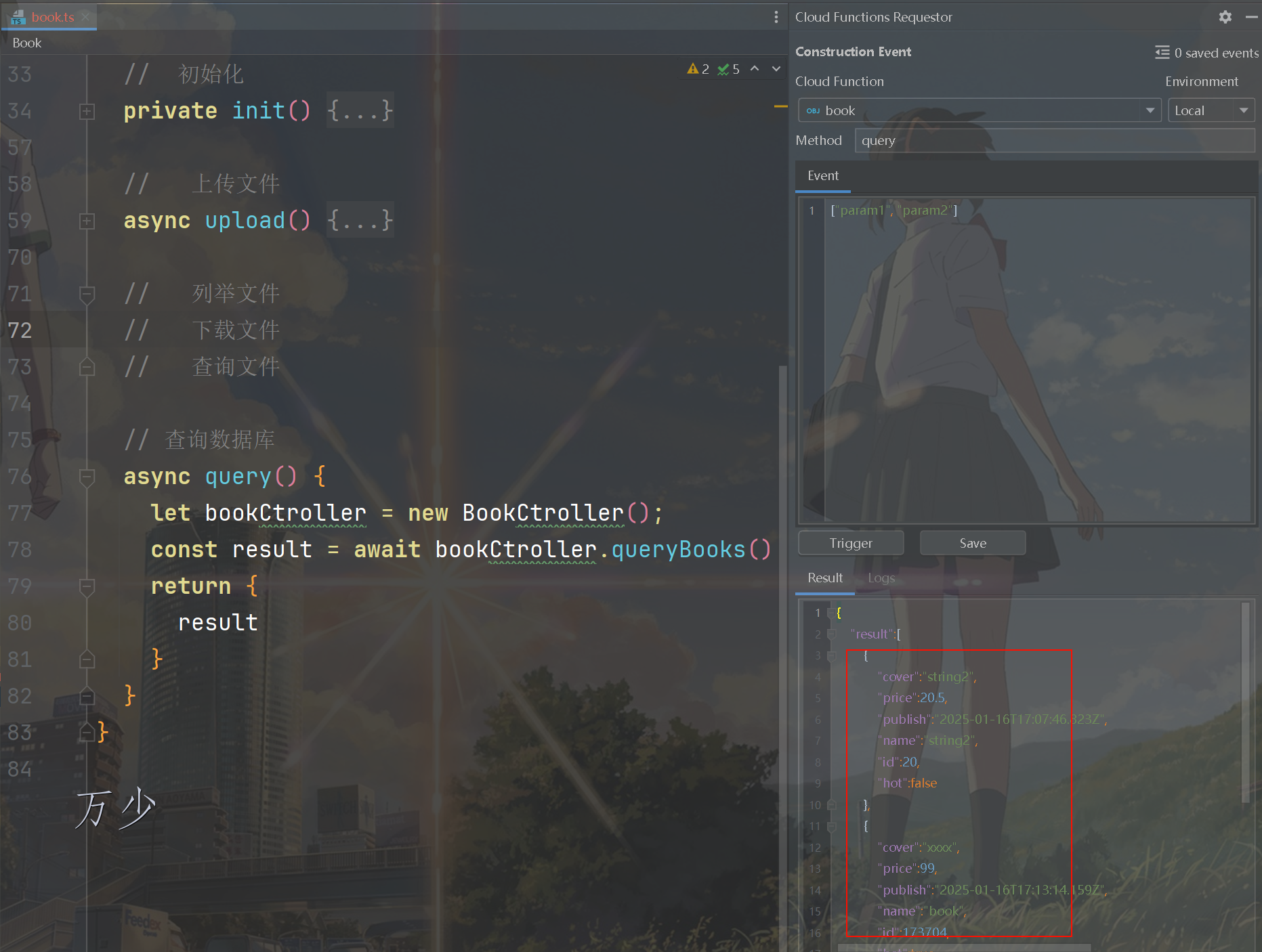The height and width of the screenshot is (952, 1262).
Task: Open the book cloud function dropdown
Action: [x=980, y=110]
